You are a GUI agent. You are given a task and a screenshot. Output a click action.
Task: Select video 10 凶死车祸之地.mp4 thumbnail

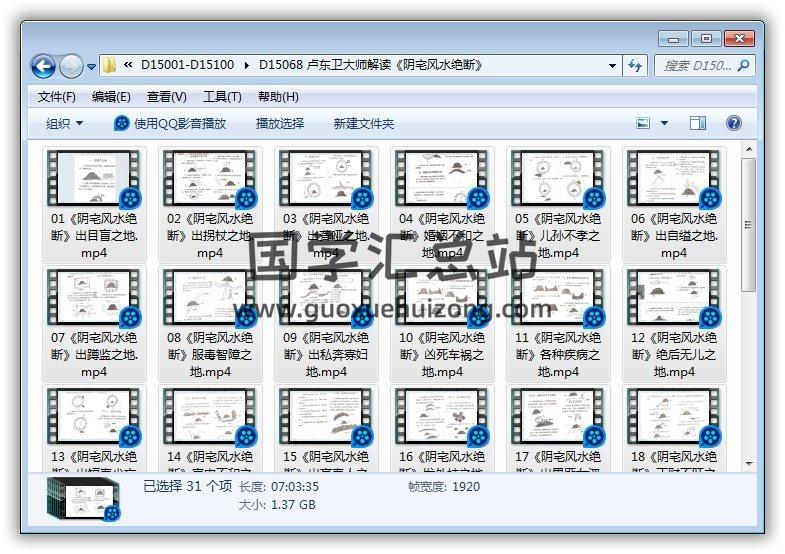coord(442,298)
